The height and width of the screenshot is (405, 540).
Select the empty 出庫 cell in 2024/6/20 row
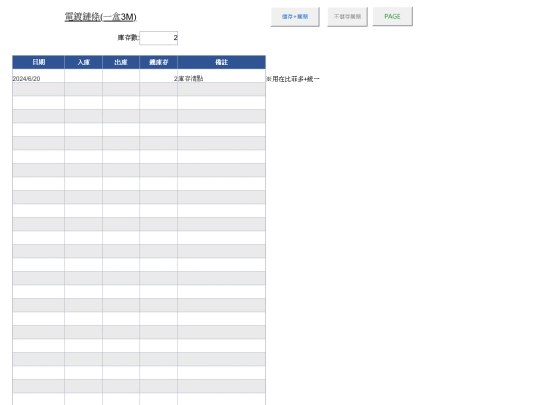(x=121, y=76)
